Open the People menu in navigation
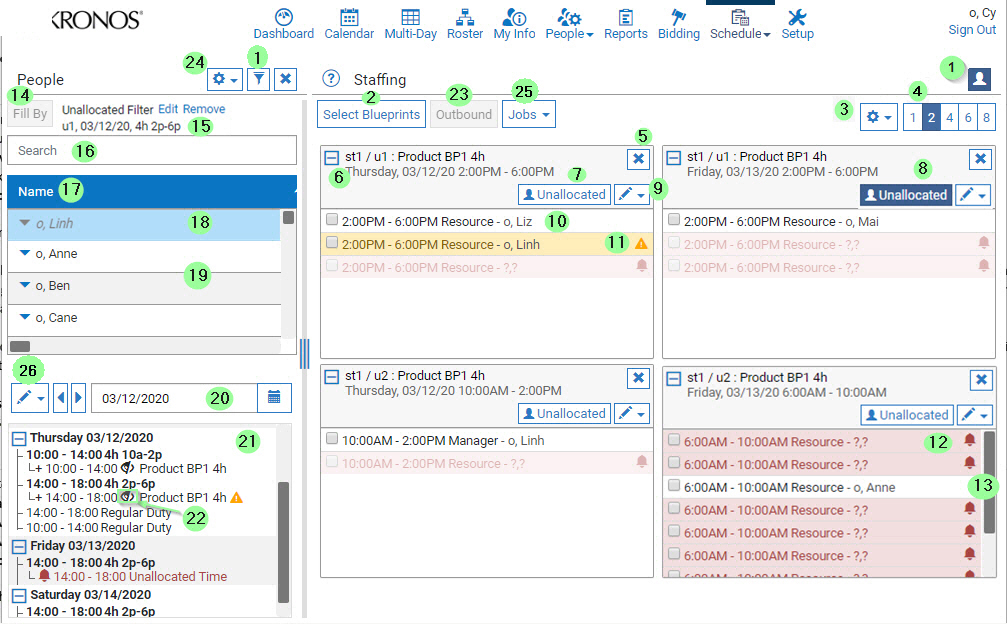Screen dimensions: 1007x624 click(569, 33)
